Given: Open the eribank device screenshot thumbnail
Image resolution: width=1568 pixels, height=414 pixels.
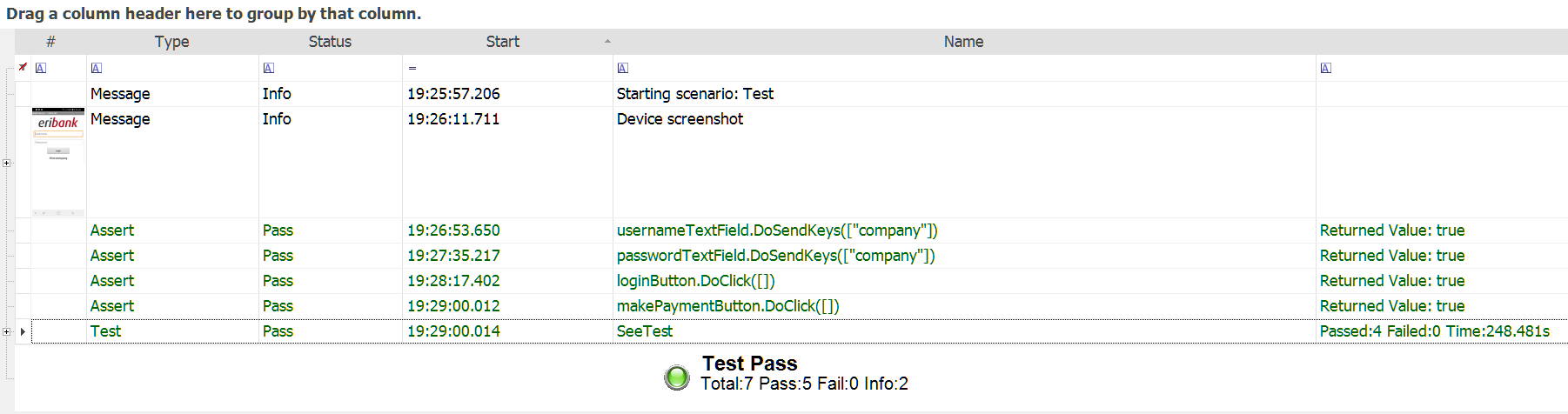Looking at the screenshot, I should (x=58, y=162).
